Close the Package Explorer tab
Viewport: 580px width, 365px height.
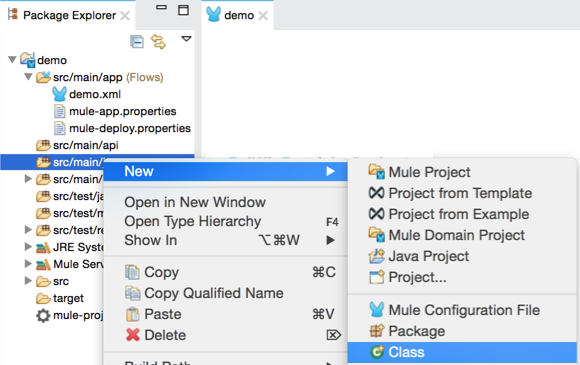[125, 16]
